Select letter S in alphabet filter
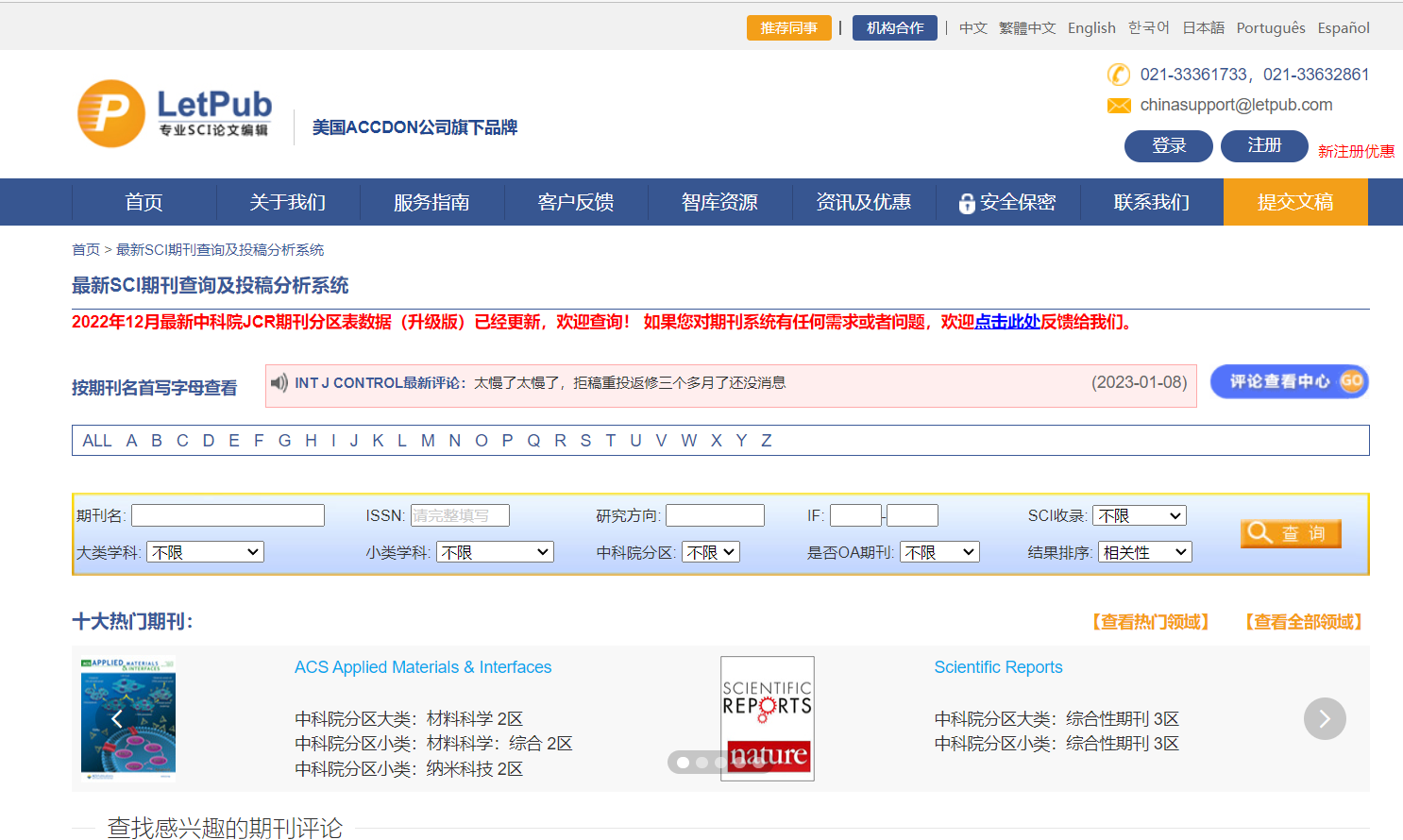Viewport: 1403px width, 840px height. tap(585, 441)
